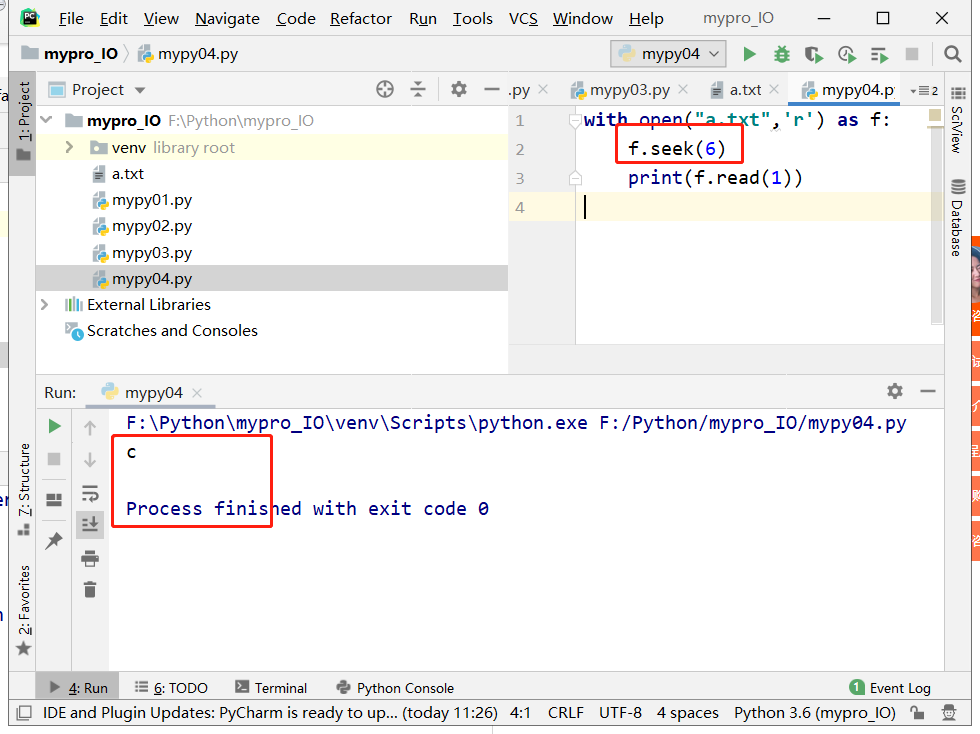The height and width of the screenshot is (734, 980).
Task: Close the mypy03.py tab
Action: 683,89
